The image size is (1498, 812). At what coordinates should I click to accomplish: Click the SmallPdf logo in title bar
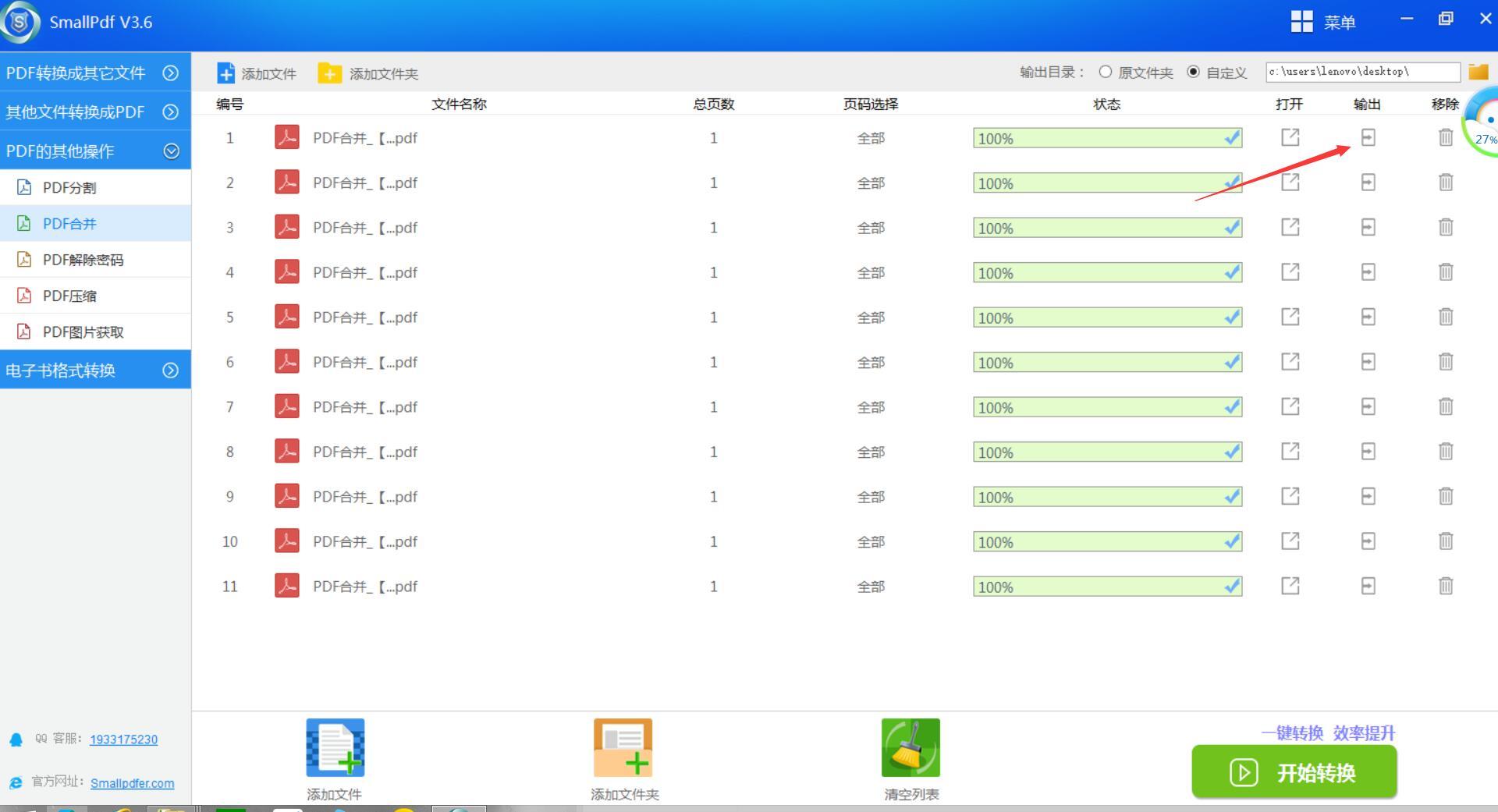coord(20,22)
